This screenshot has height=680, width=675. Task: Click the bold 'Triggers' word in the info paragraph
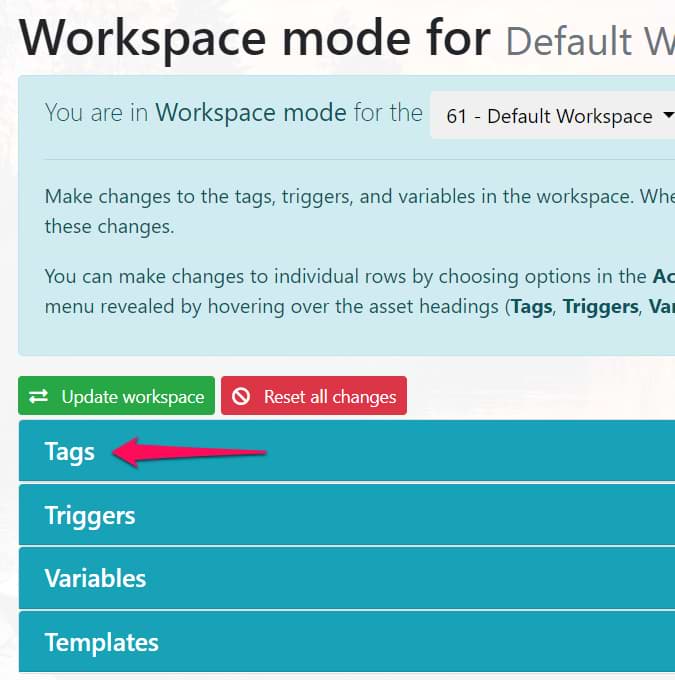(x=600, y=307)
